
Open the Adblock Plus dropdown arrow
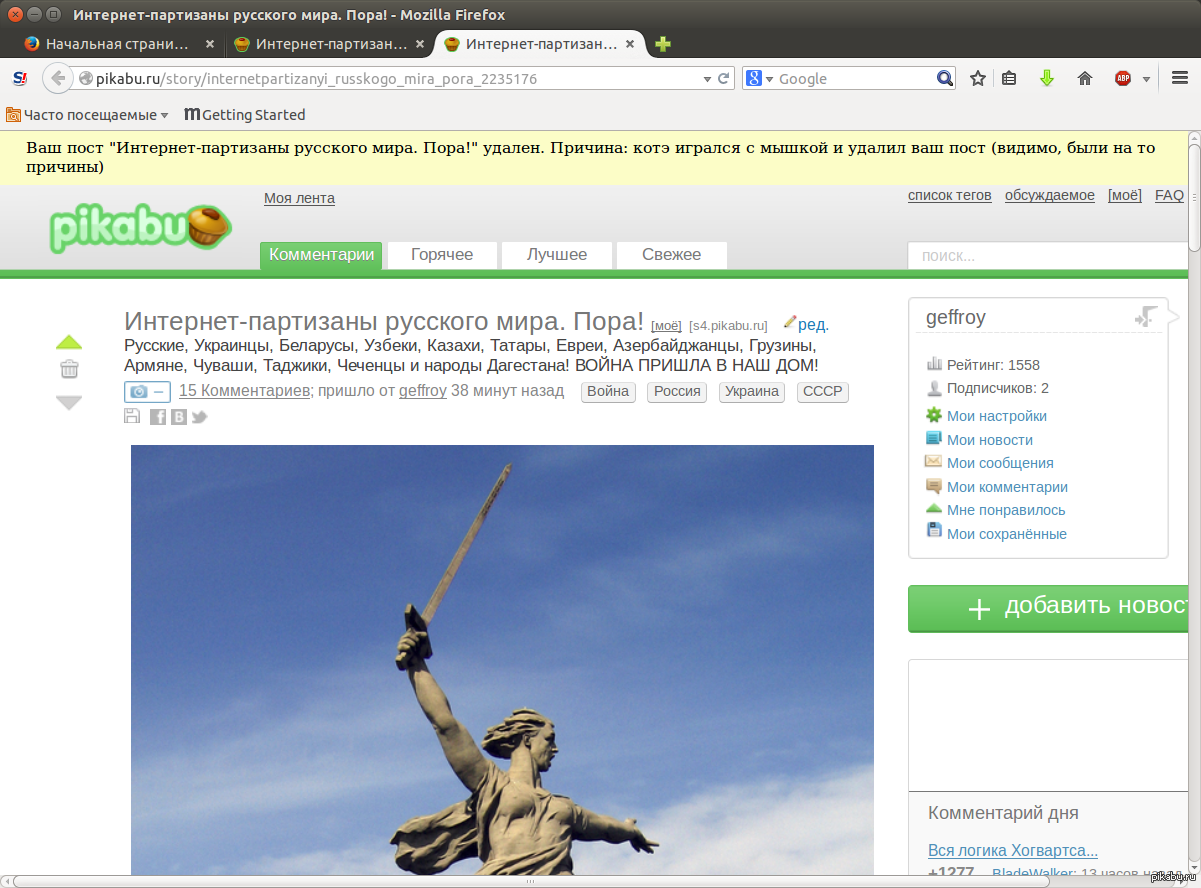tap(1146, 79)
